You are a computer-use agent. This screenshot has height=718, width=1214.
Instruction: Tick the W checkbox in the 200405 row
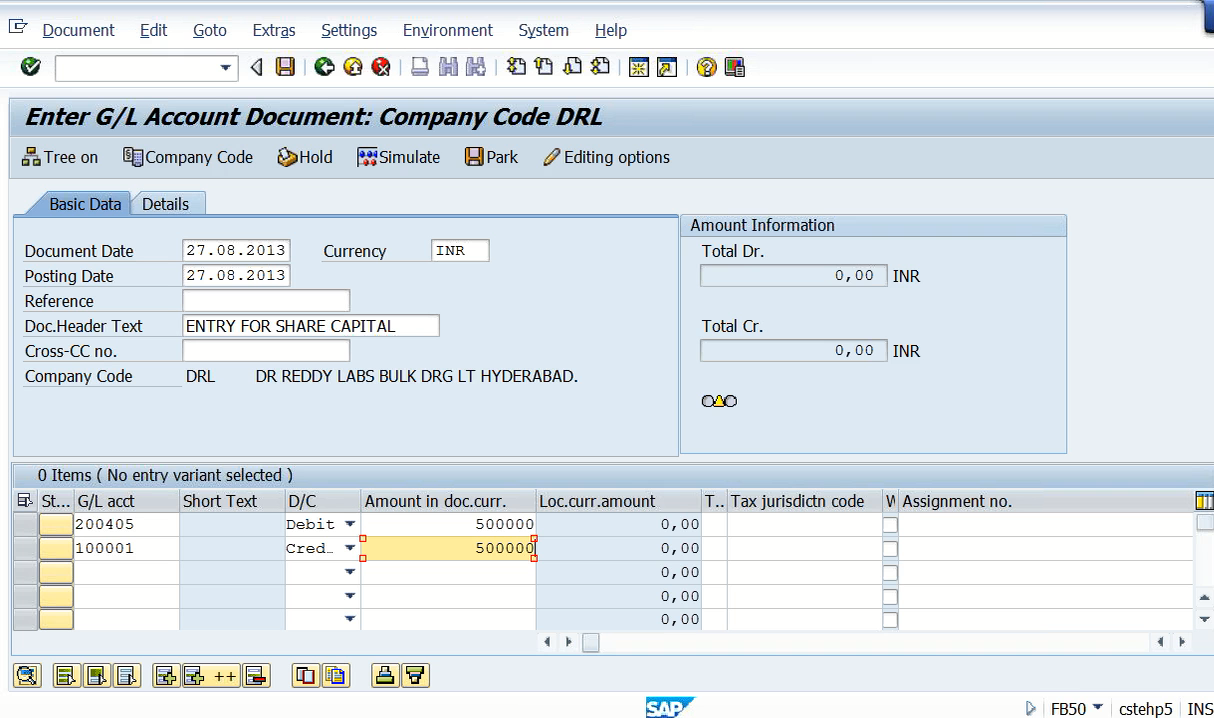click(x=890, y=525)
